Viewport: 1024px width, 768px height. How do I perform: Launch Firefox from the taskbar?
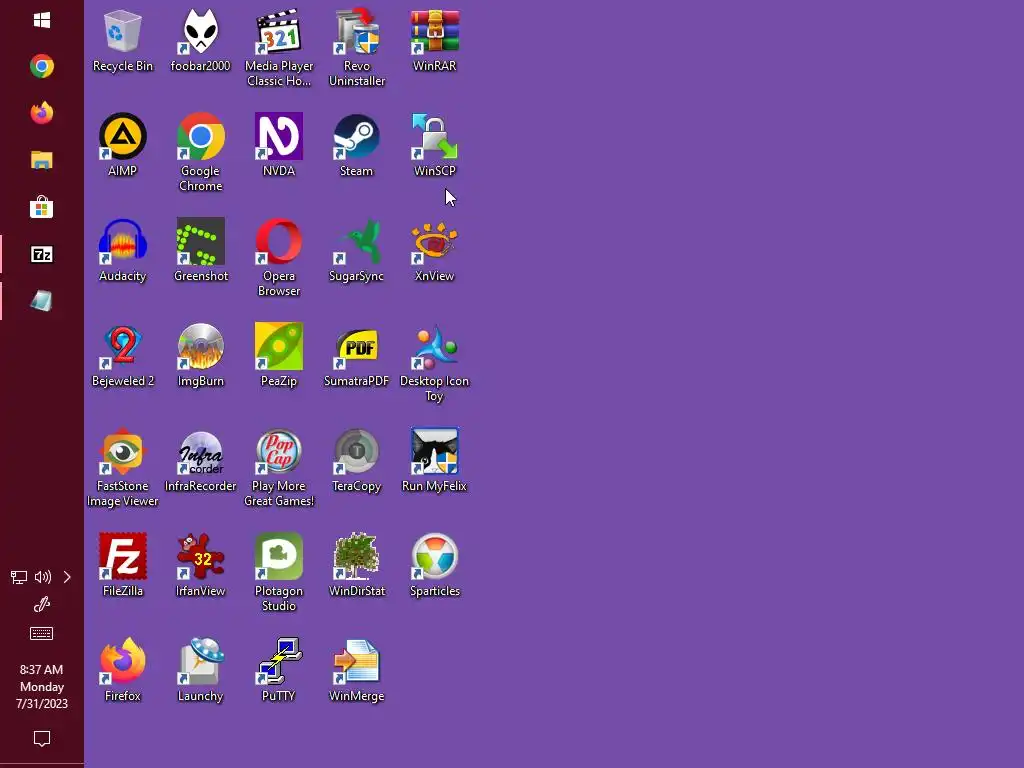[x=42, y=113]
